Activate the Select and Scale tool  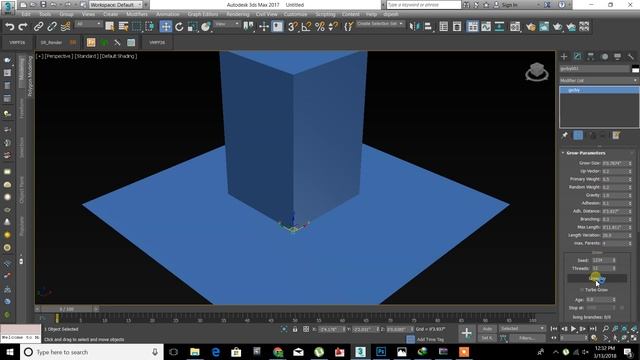193,27
